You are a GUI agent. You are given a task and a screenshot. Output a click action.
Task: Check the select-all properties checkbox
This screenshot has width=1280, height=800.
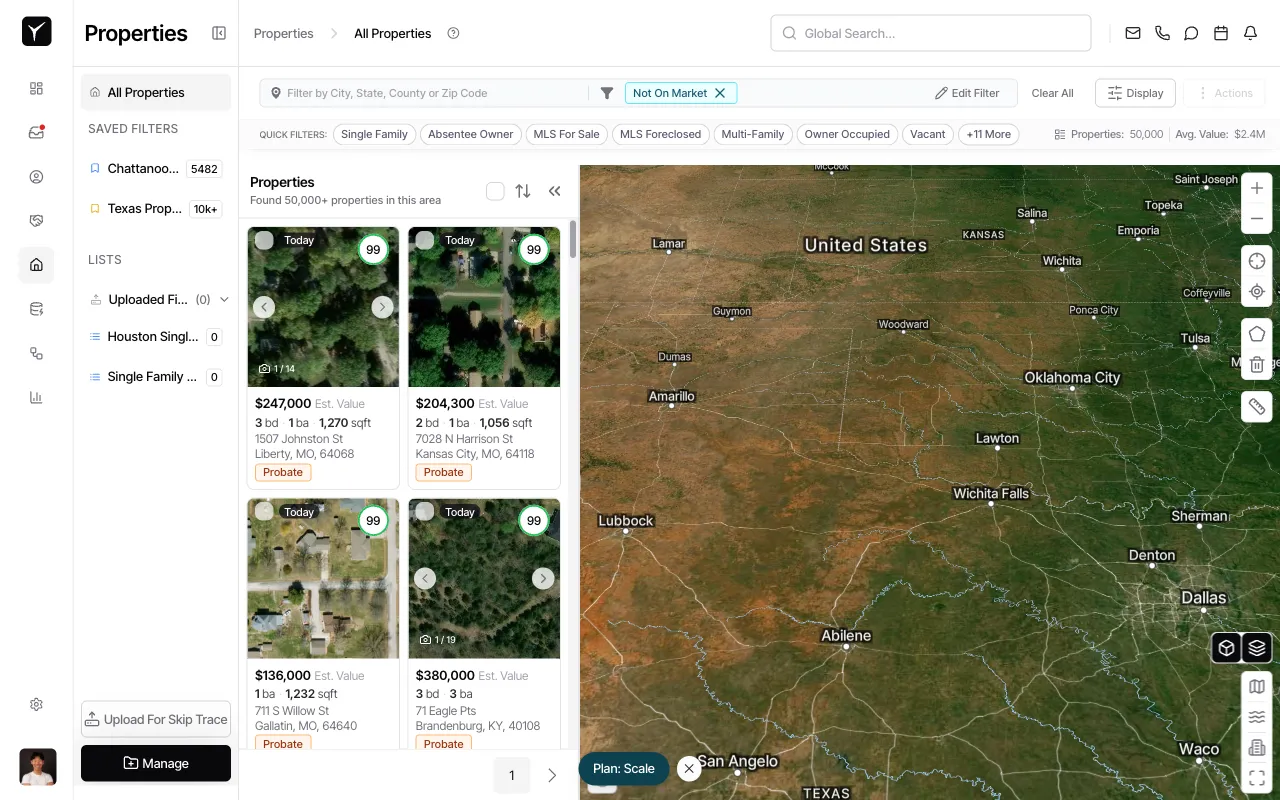495,191
